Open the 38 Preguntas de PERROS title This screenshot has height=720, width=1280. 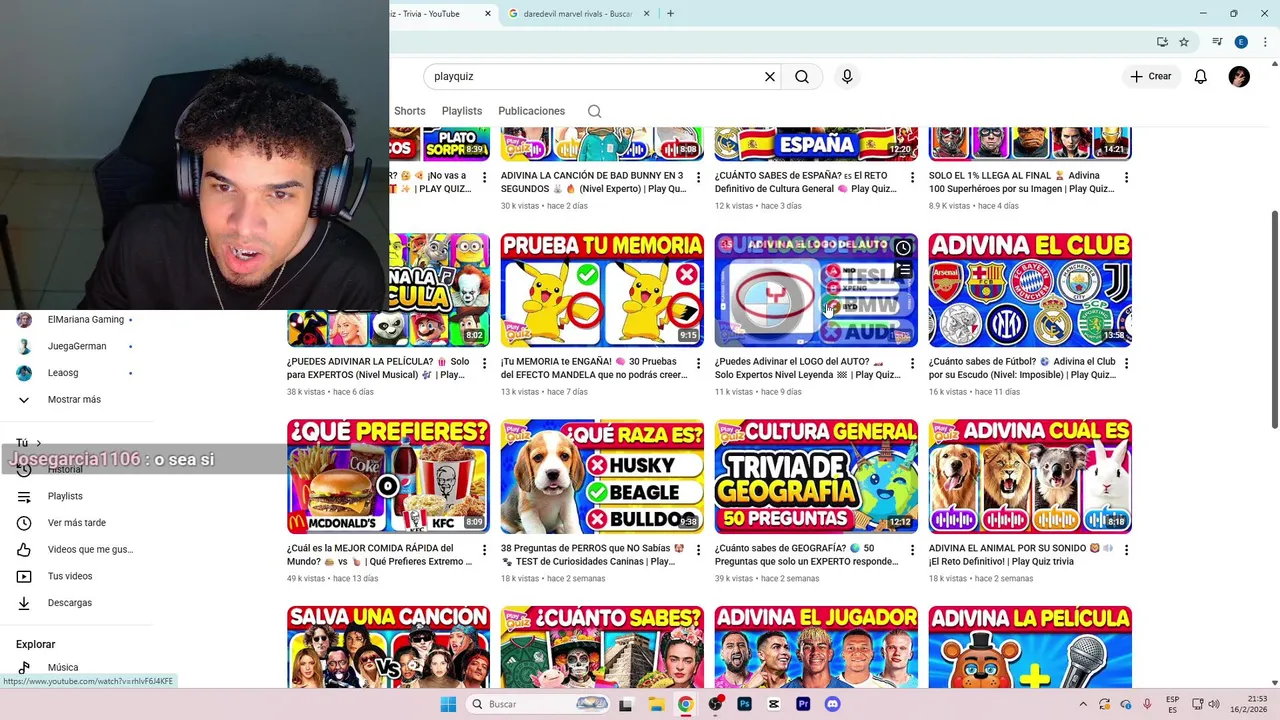[x=594, y=555]
